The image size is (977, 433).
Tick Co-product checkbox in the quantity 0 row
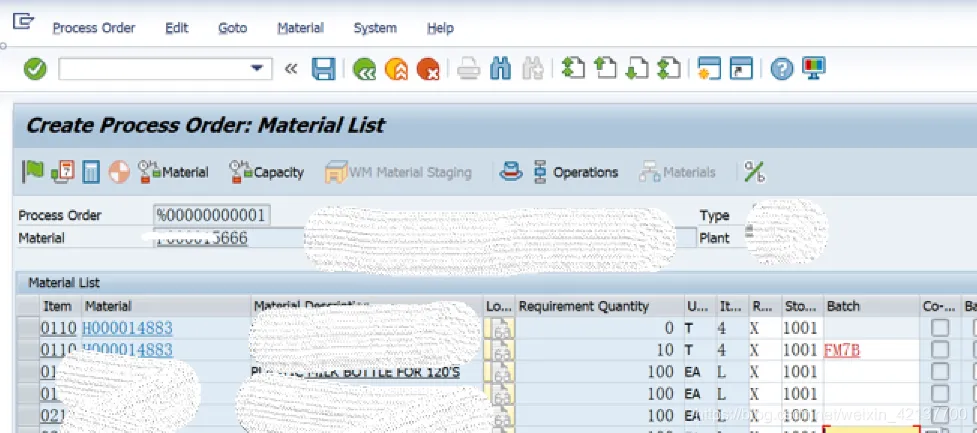pos(940,328)
